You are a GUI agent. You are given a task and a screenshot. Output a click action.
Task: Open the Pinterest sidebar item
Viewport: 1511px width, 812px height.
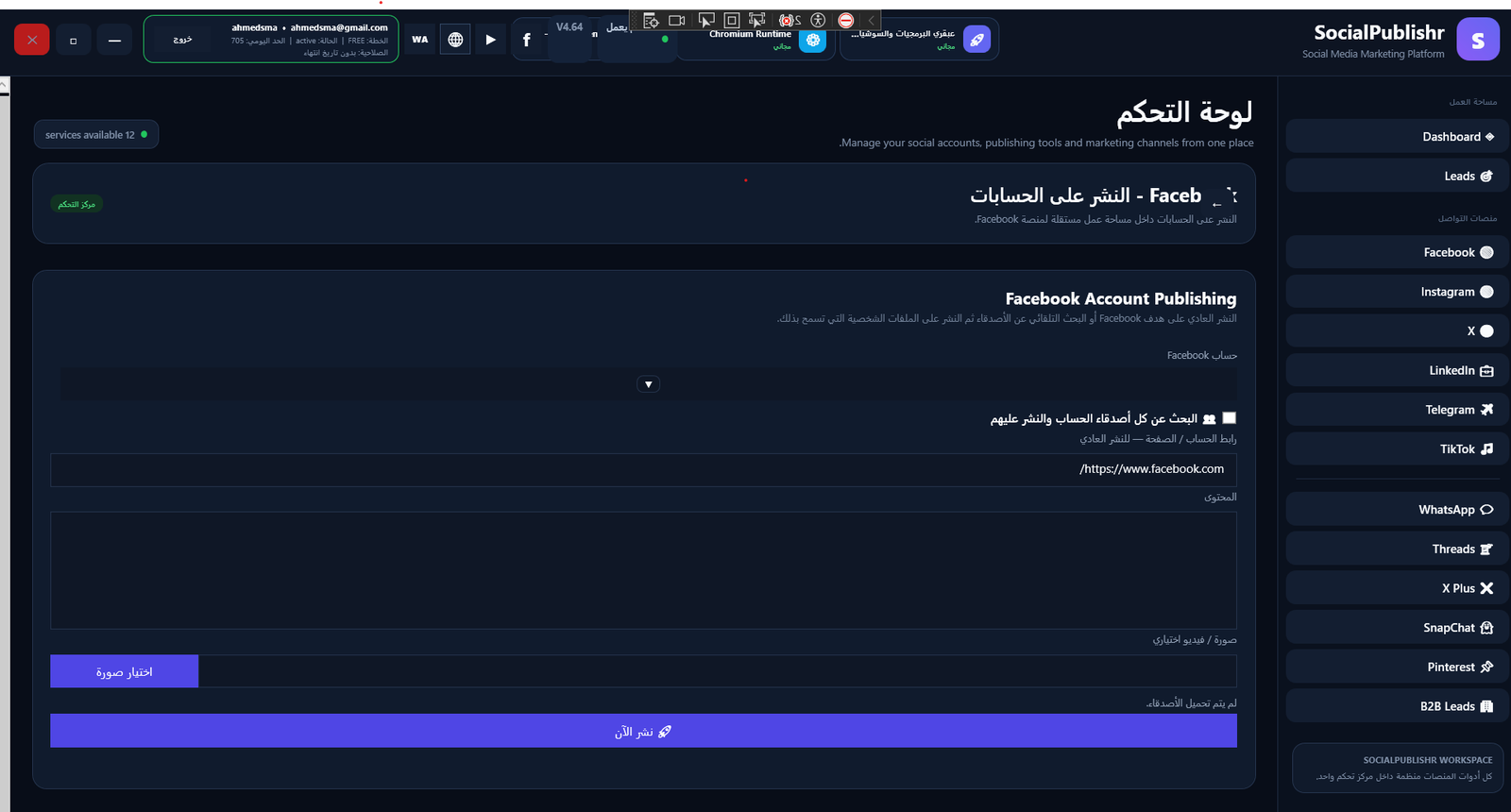(1397, 668)
